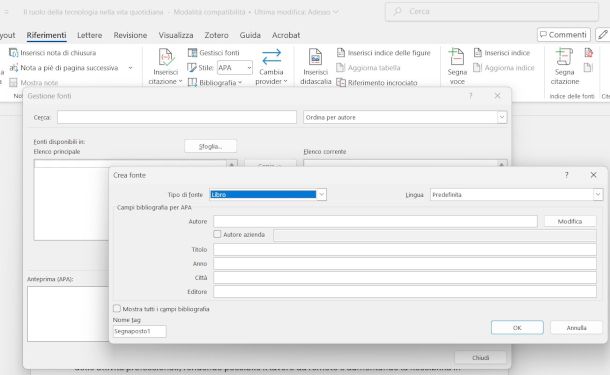Click the Mostra note ribbon item

click(x=33, y=82)
